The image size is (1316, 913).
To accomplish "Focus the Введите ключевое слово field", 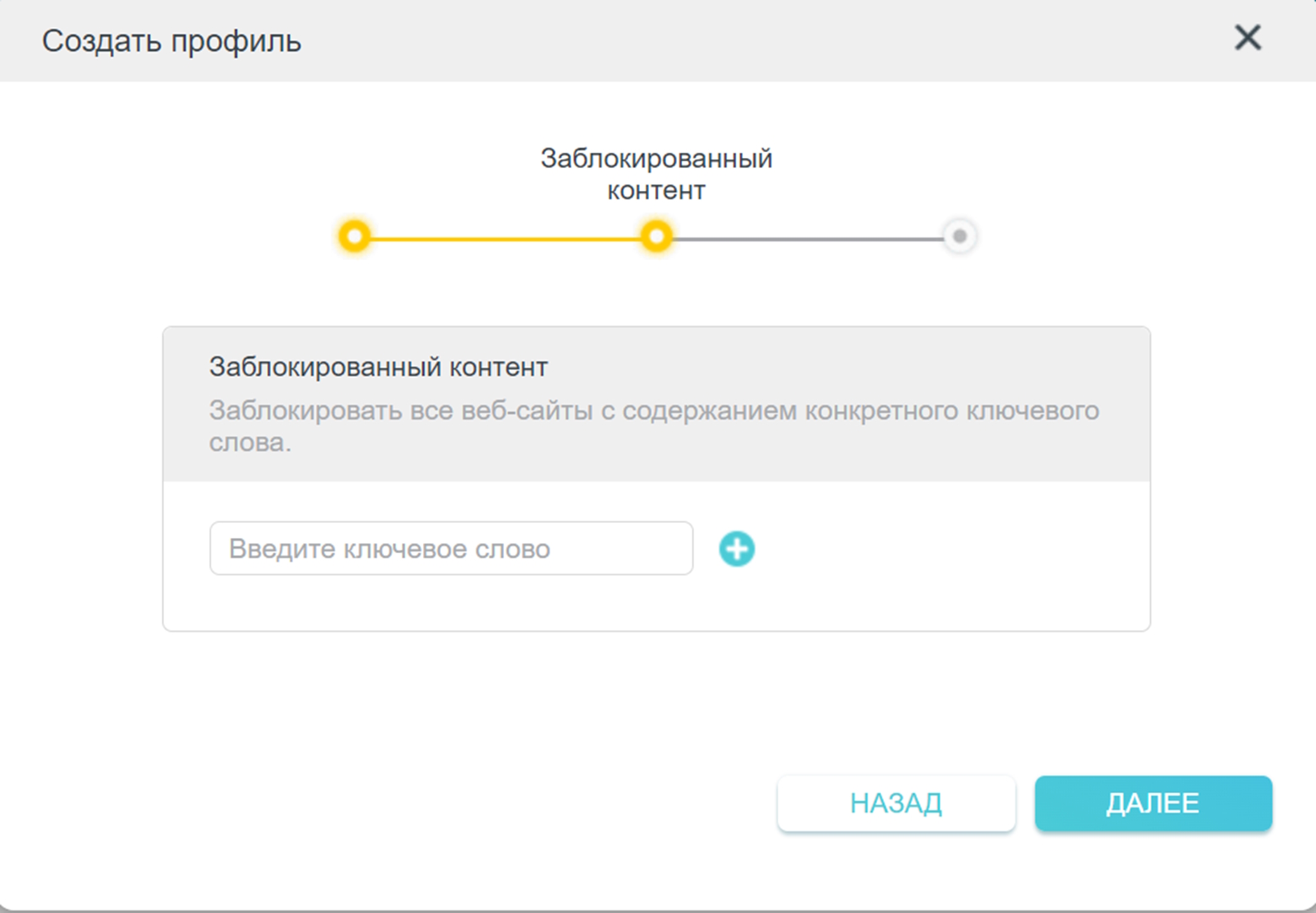I will 451,549.
